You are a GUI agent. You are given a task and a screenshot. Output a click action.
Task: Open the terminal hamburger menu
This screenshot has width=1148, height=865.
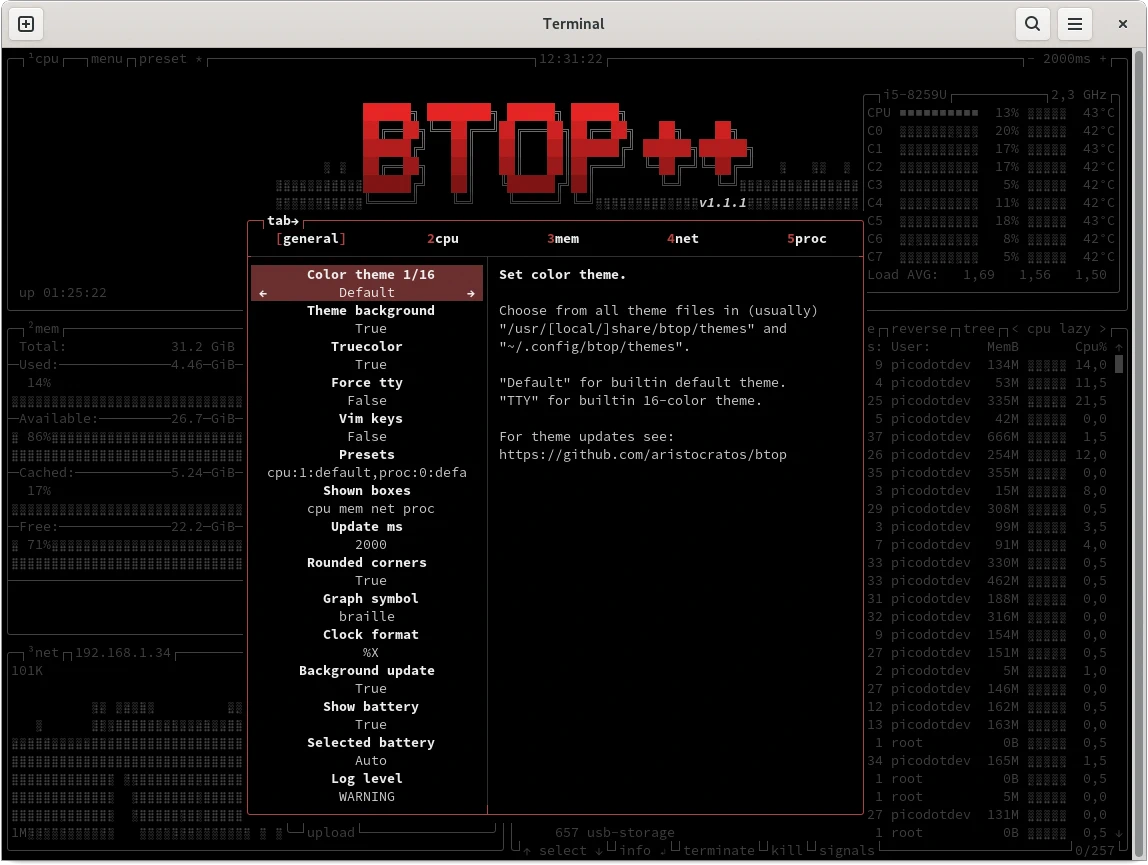pyautogui.click(x=1075, y=24)
